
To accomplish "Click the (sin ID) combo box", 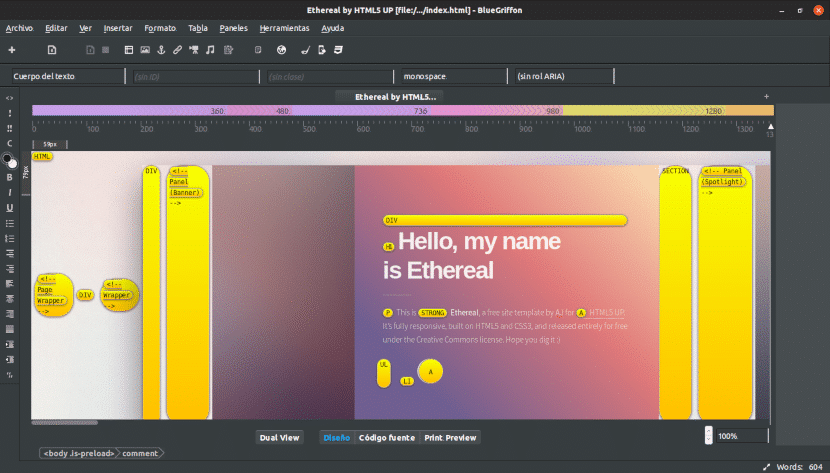I will pos(195,77).
